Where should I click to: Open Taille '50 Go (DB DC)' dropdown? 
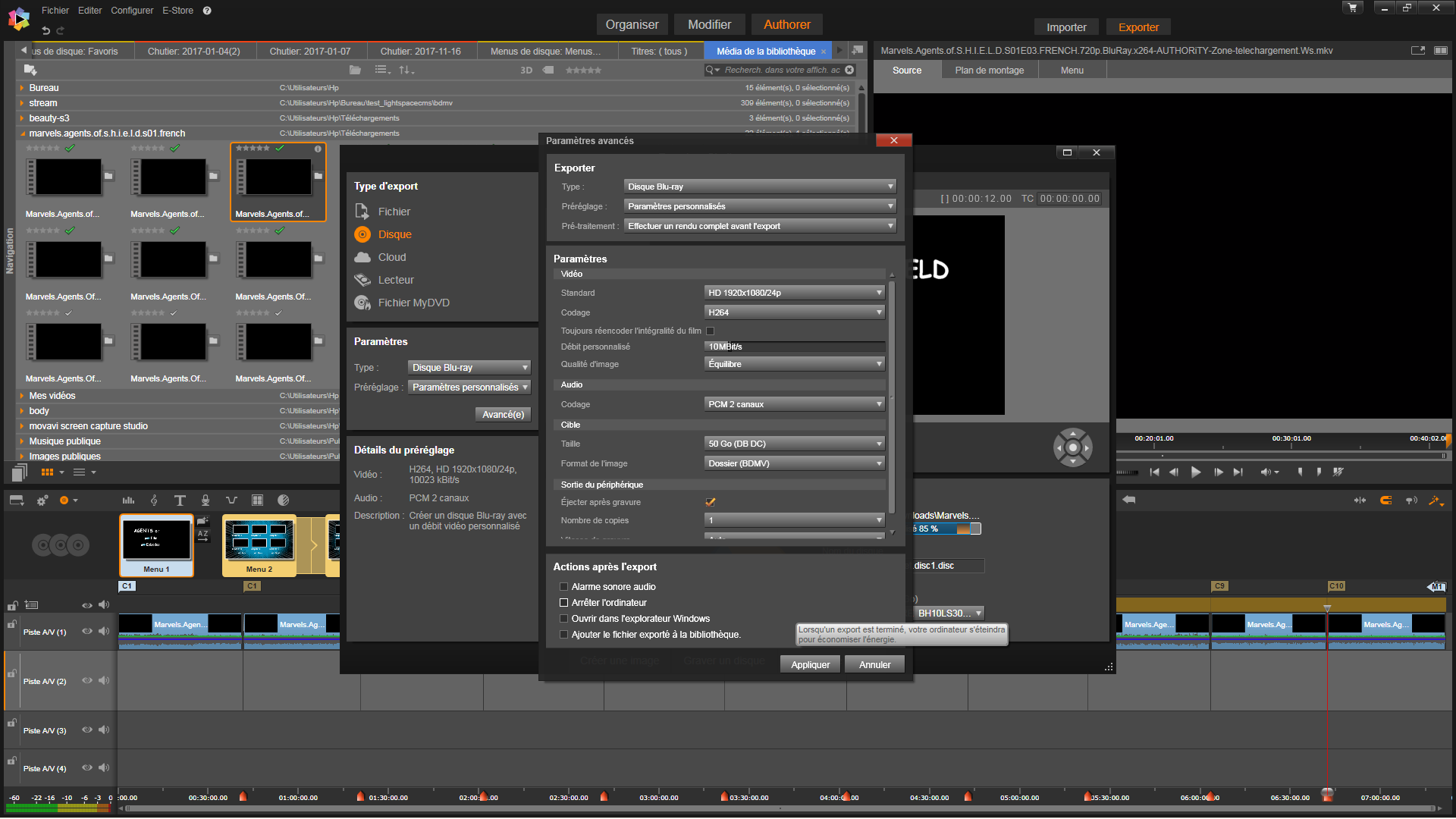tap(795, 444)
